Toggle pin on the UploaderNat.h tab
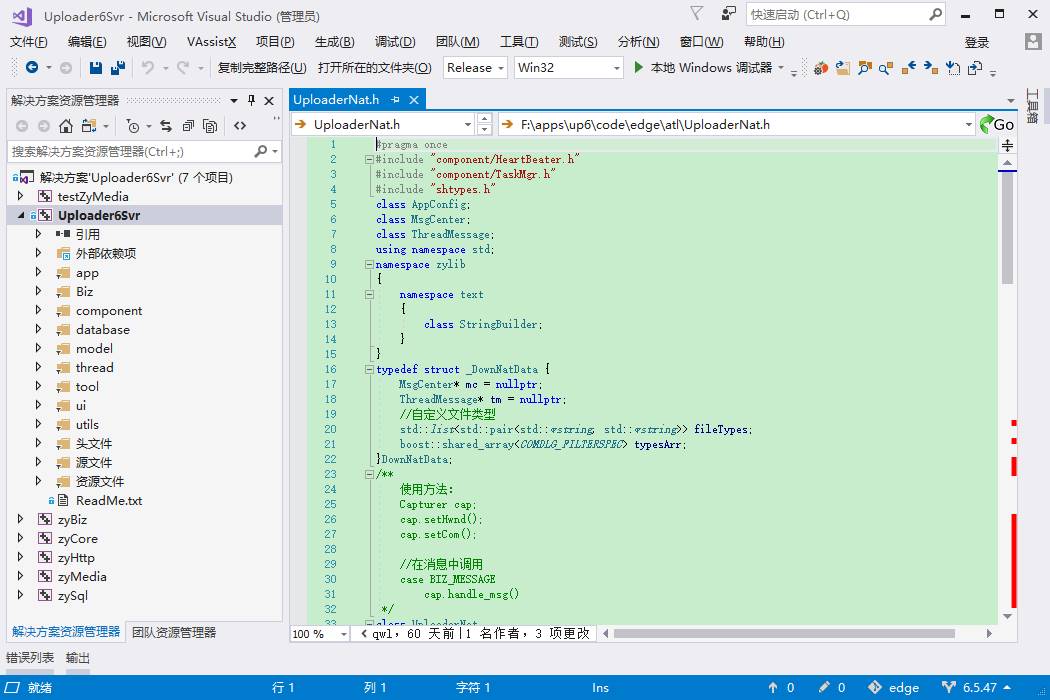 [396, 99]
